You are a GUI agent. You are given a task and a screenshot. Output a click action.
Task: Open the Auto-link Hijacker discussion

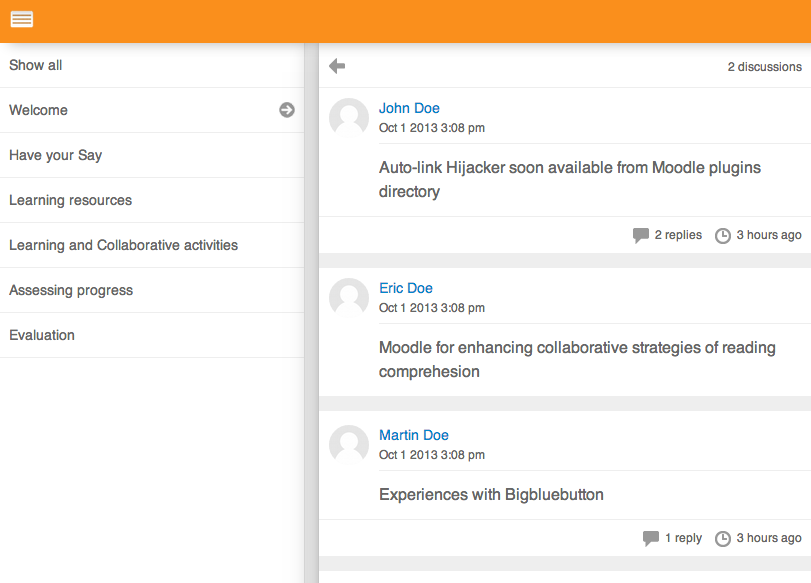569,180
